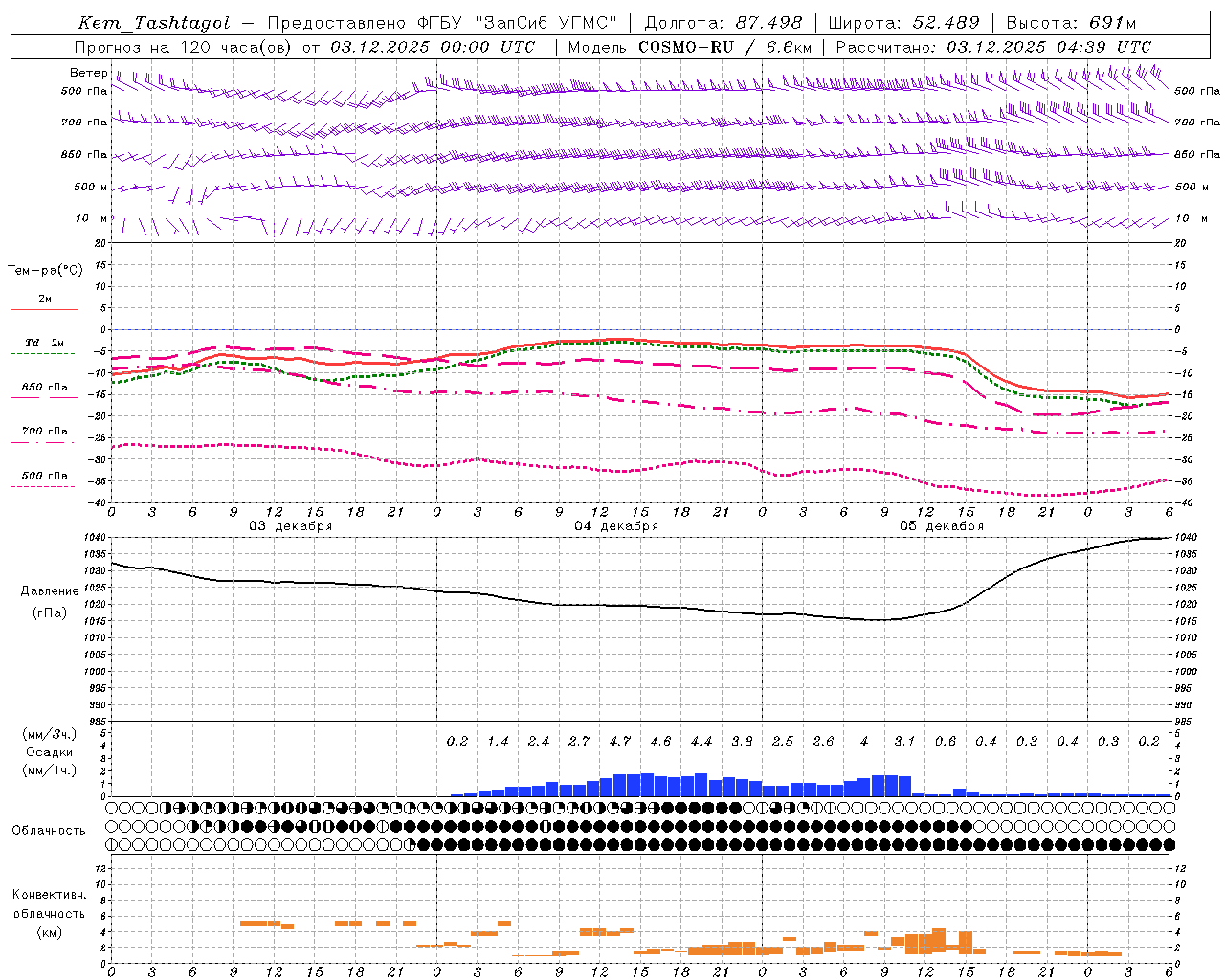
Task: Click the (мм/3ч.) precipitation unit label
Action: (x=50, y=734)
